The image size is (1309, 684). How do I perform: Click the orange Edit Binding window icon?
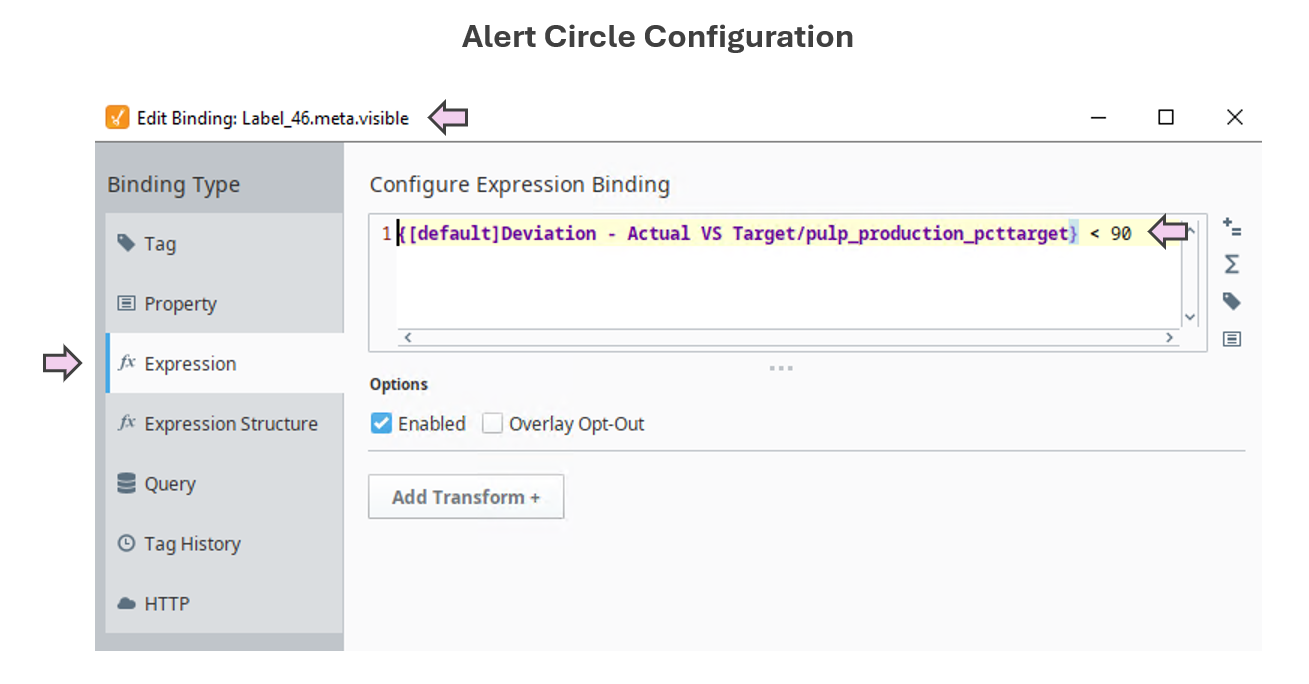pyautogui.click(x=117, y=118)
